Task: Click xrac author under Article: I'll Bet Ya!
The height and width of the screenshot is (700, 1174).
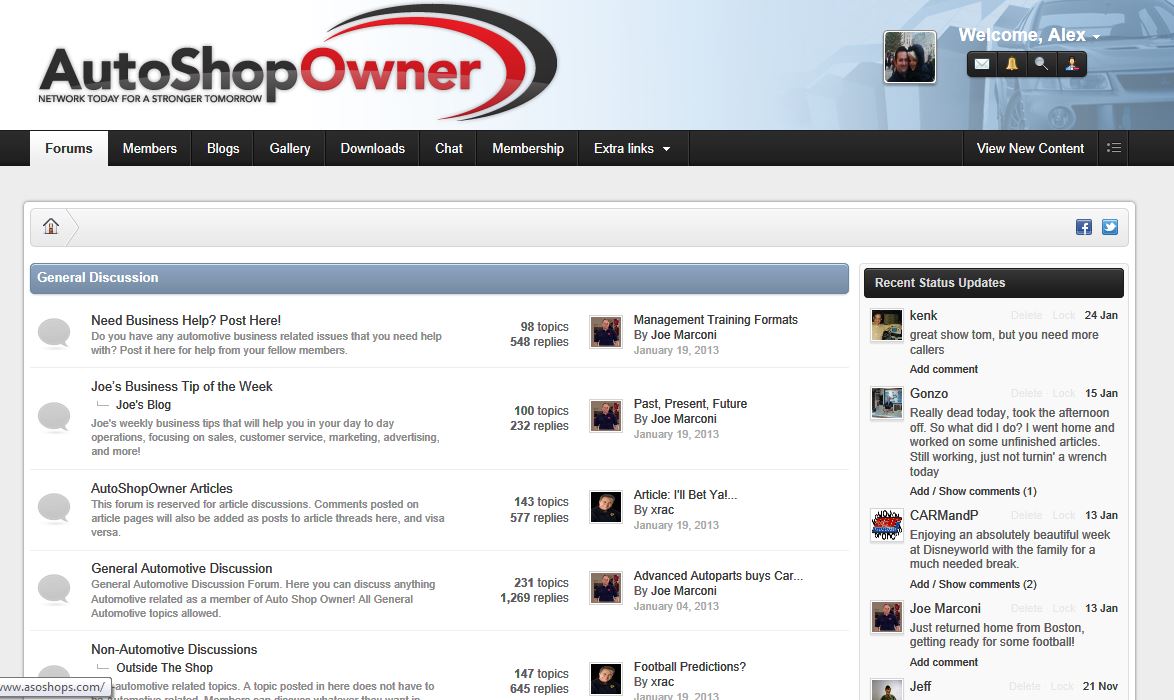Action: click(x=662, y=510)
